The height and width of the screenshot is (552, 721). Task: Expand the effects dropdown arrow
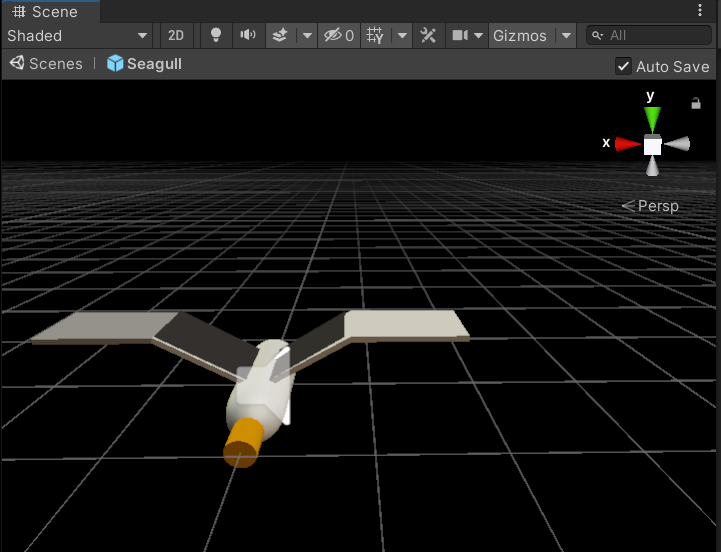307,35
